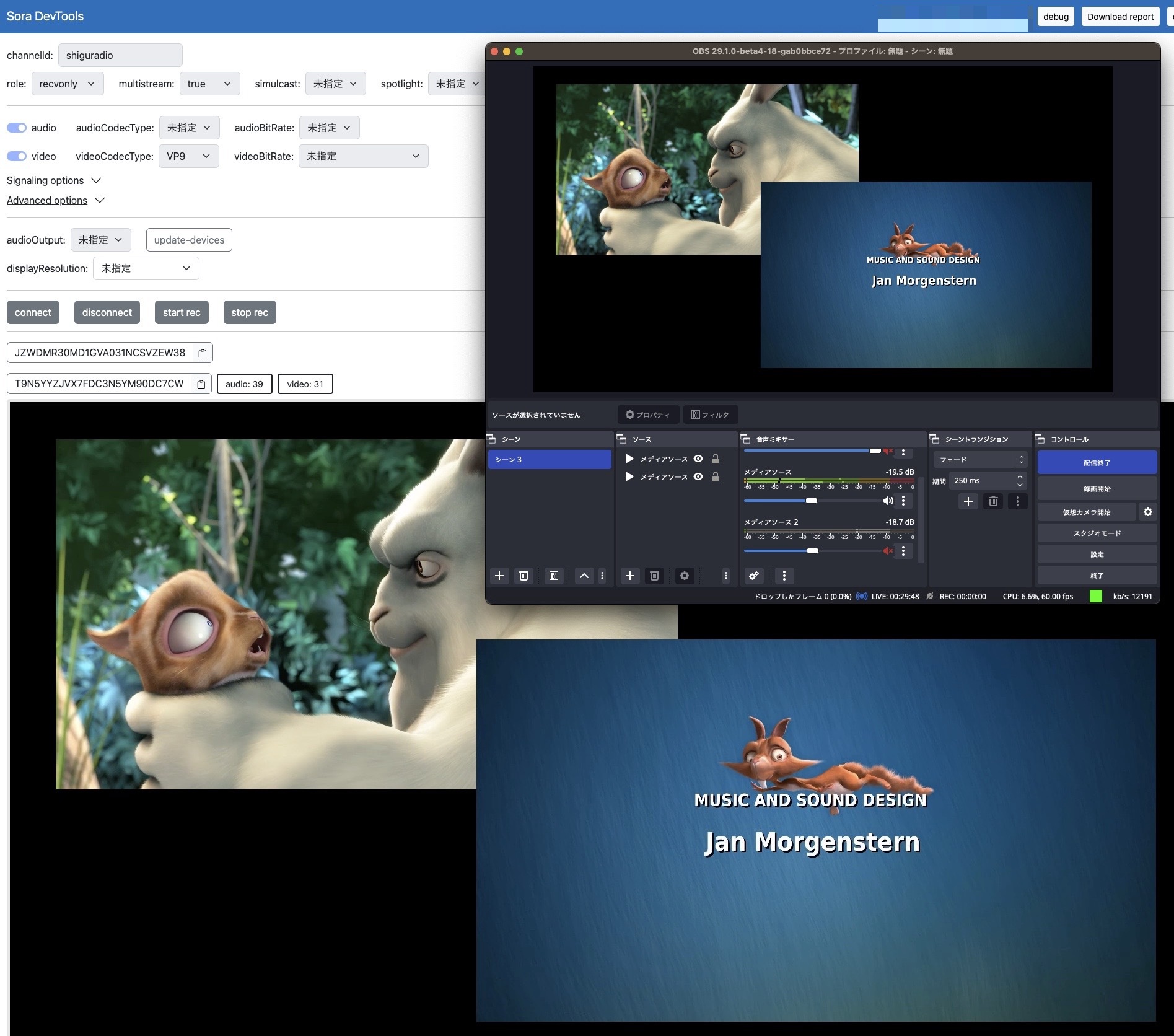Add a new scene in OBS
The image size is (1174, 1036).
499,576
